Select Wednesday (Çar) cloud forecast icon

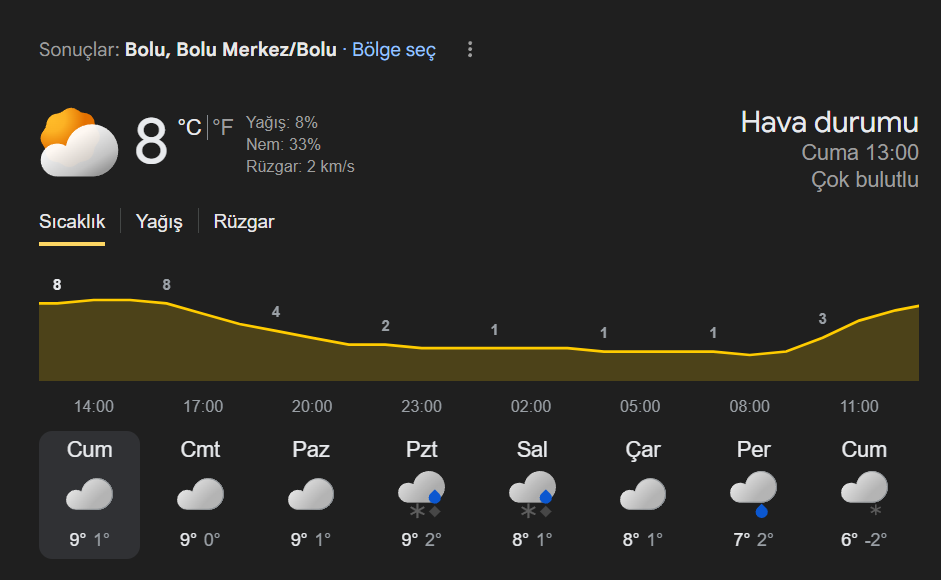point(642,494)
